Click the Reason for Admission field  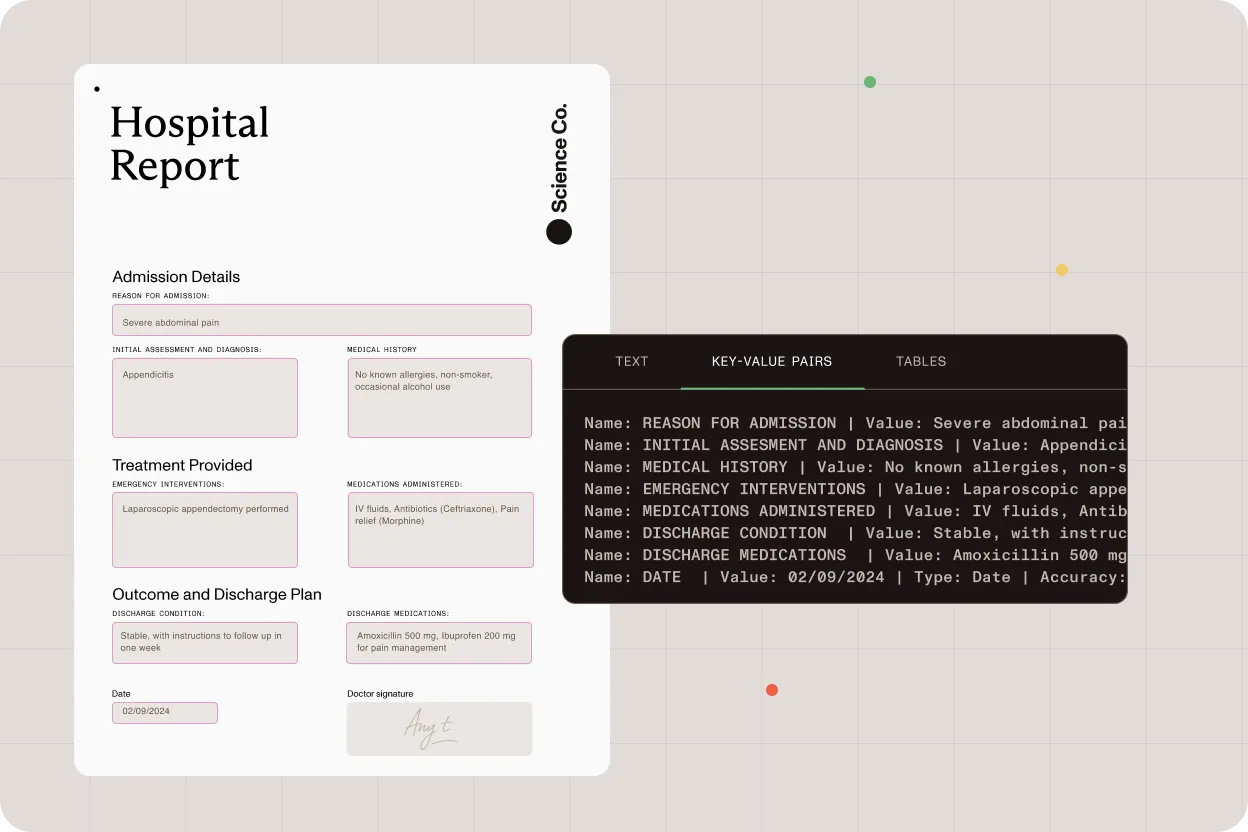[x=322, y=320]
